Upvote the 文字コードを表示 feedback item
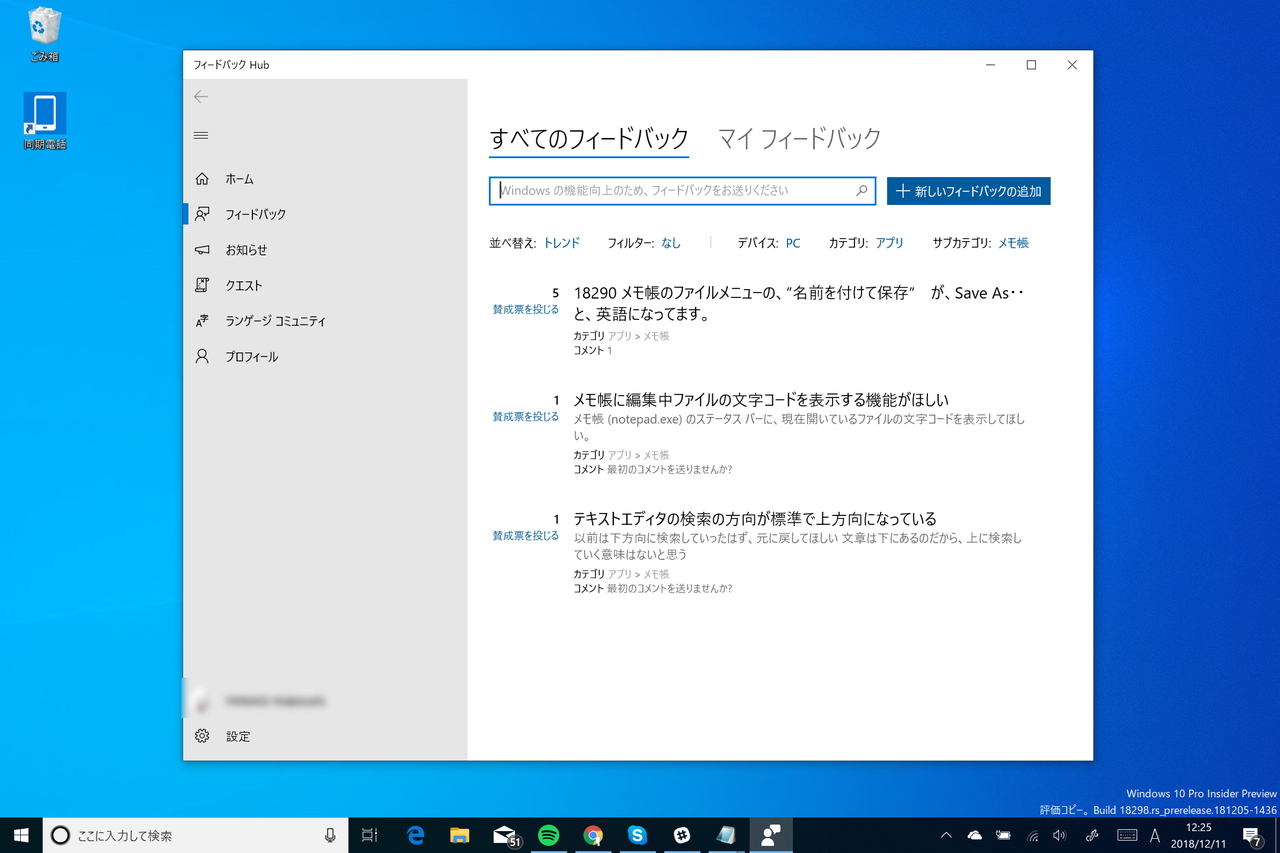Viewport: 1280px width, 853px height. [x=525, y=417]
